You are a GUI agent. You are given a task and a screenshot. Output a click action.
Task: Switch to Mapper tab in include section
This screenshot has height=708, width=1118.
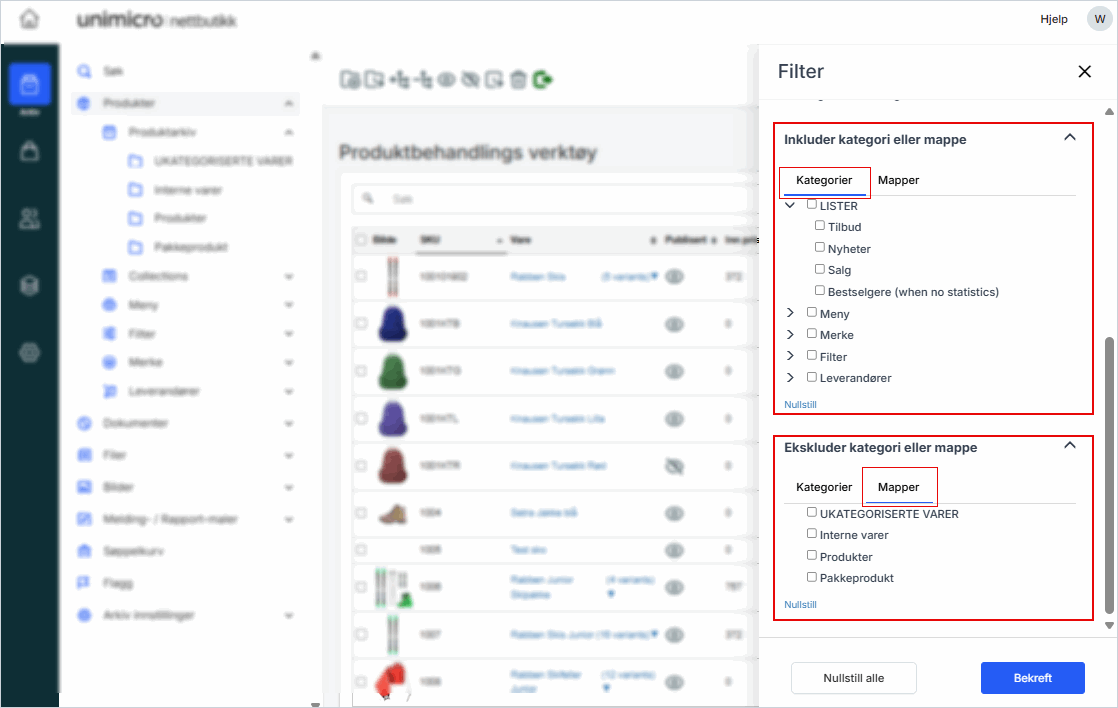[898, 180]
